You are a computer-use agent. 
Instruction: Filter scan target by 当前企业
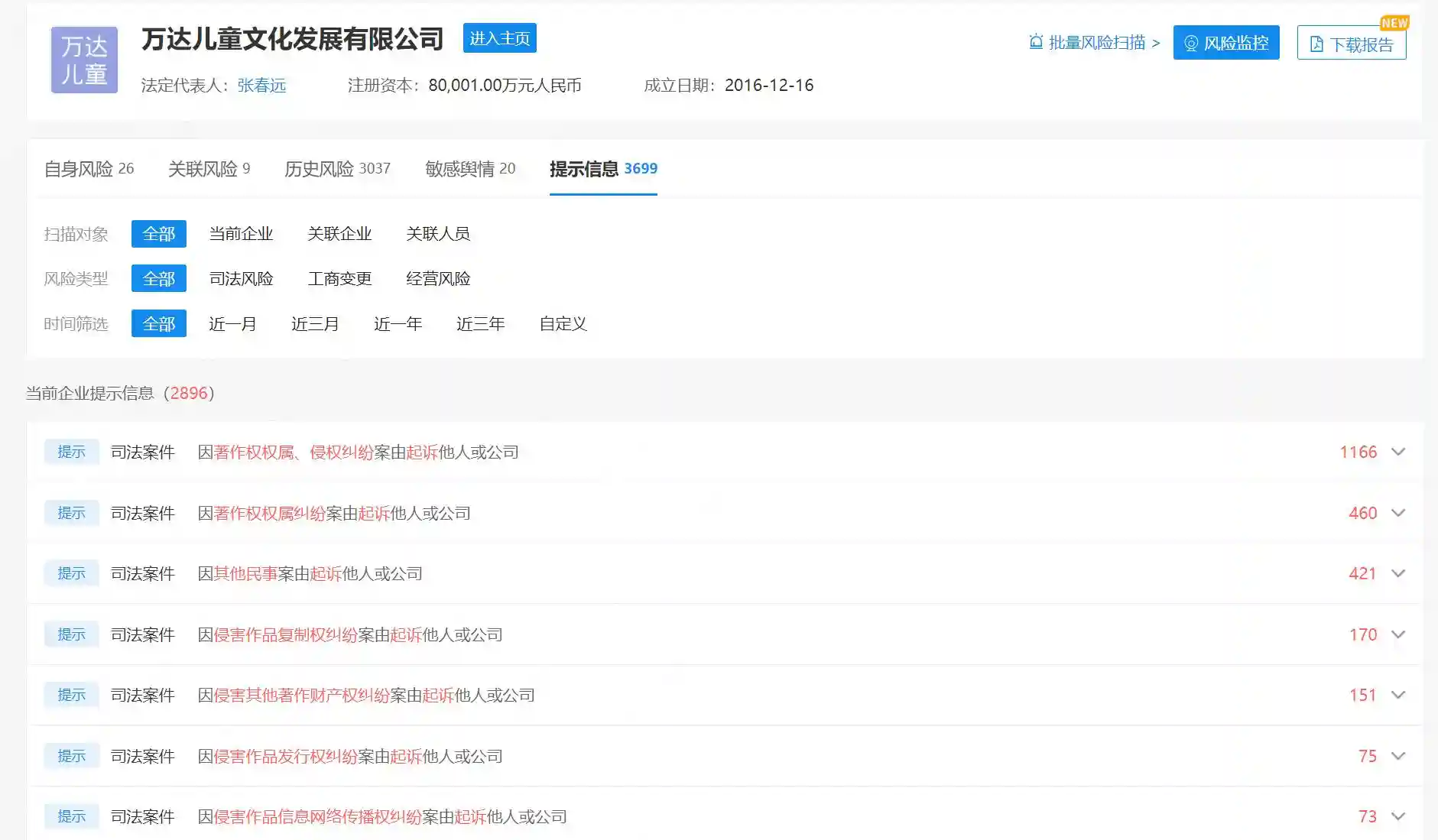pyautogui.click(x=241, y=234)
